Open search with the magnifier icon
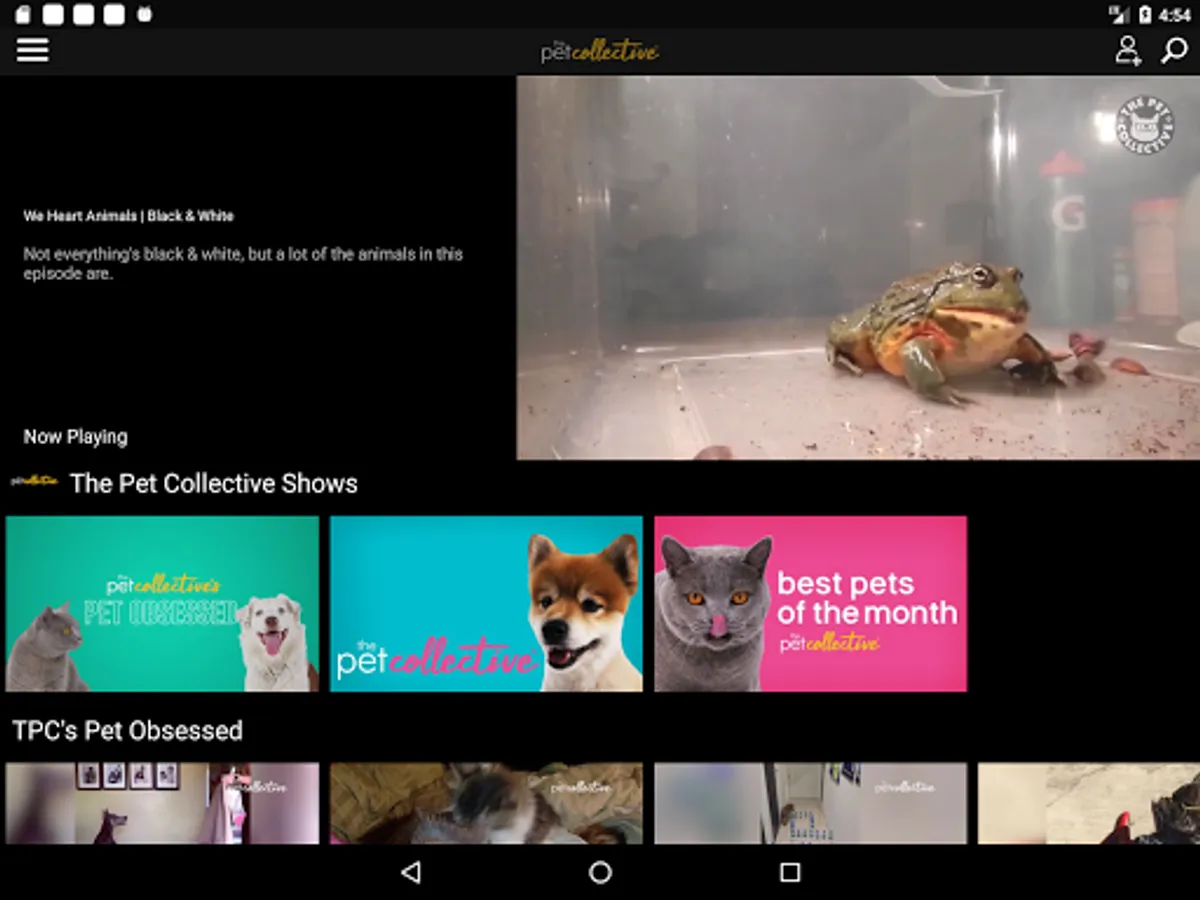The height and width of the screenshot is (900, 1200). coord(1174,51)
